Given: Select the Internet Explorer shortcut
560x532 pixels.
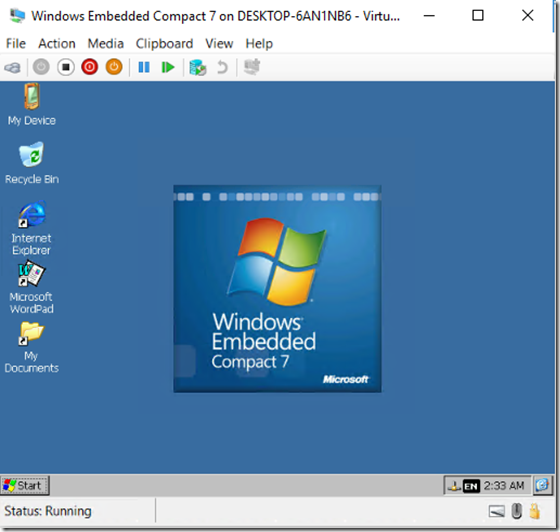Looking at the screenshot, I should (31, 228).
